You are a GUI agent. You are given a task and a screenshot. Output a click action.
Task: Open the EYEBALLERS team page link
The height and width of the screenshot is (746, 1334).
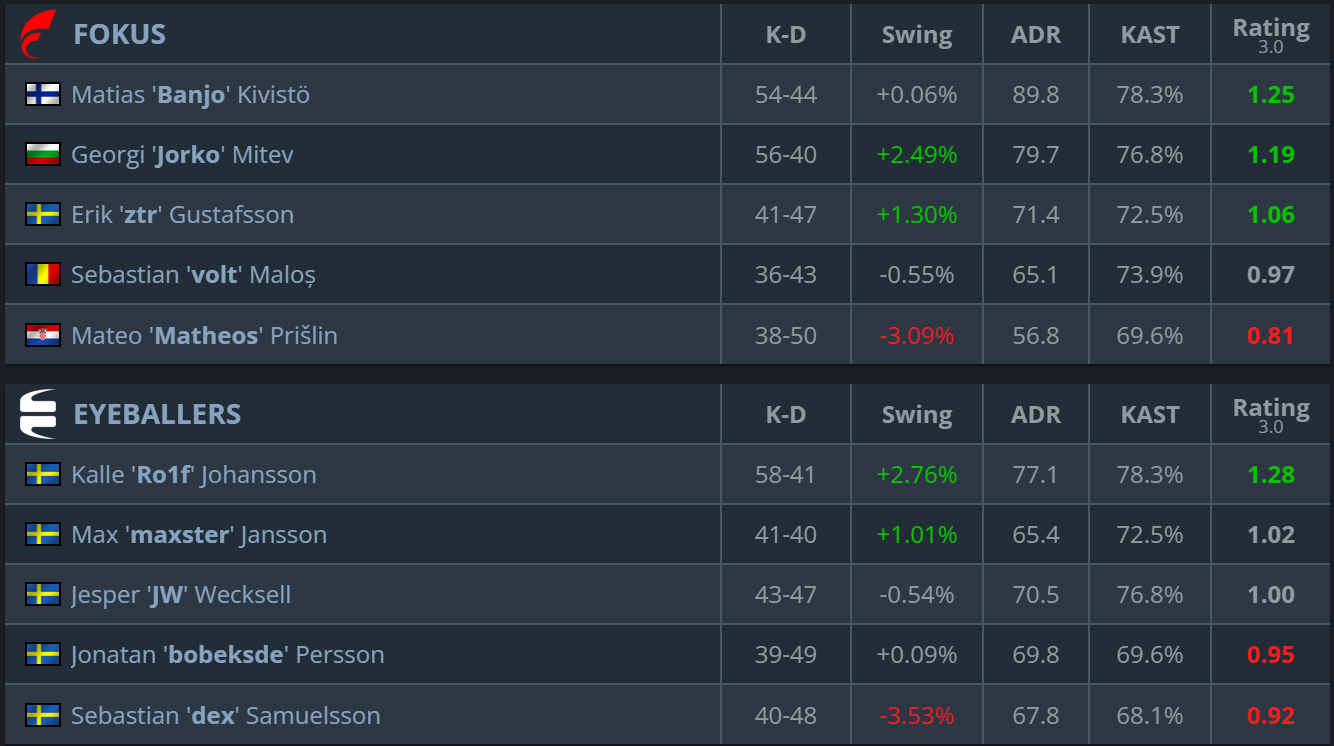pyautogui.click(x=157, y=414)
